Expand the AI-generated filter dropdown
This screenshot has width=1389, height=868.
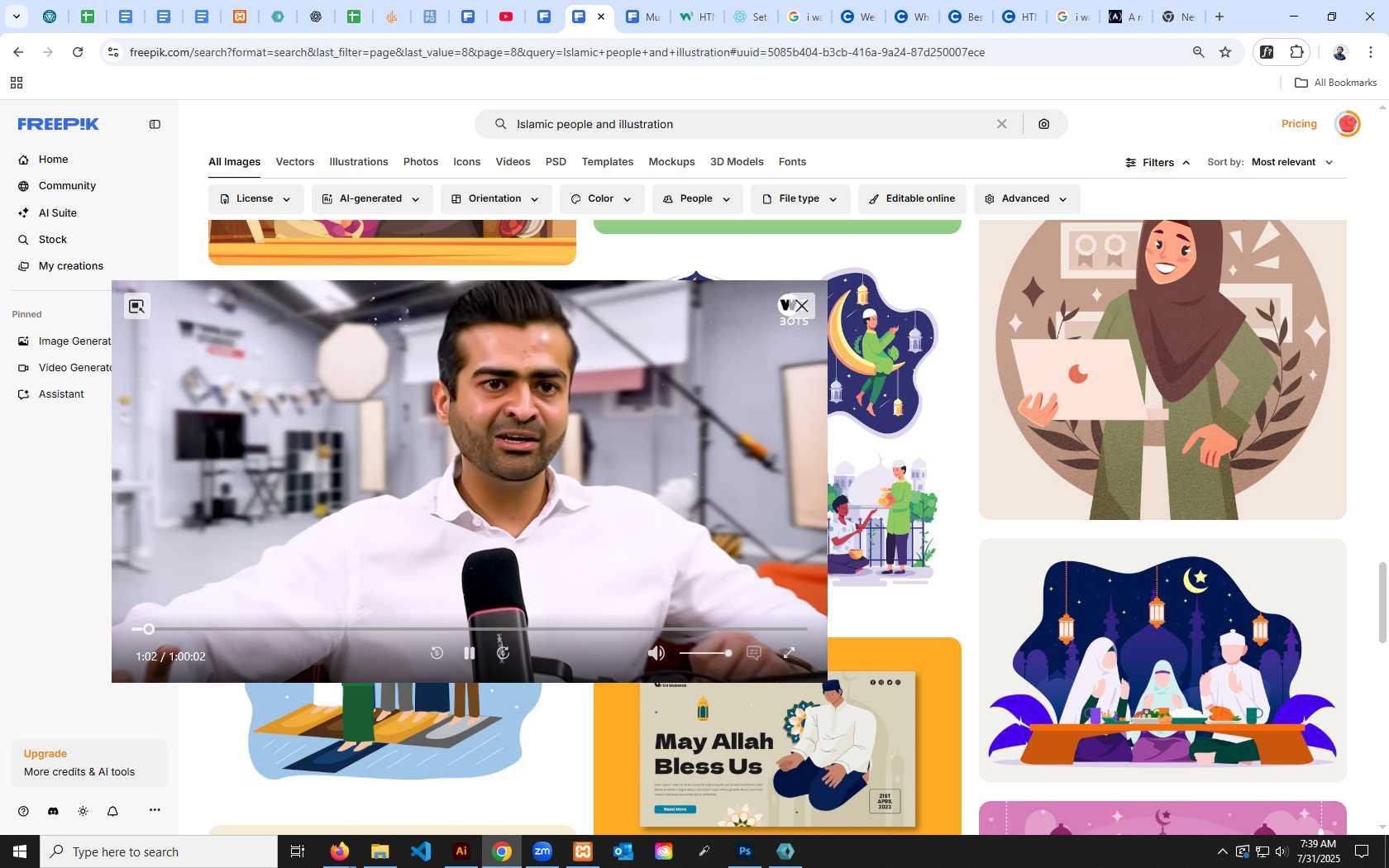pos(372,199)
